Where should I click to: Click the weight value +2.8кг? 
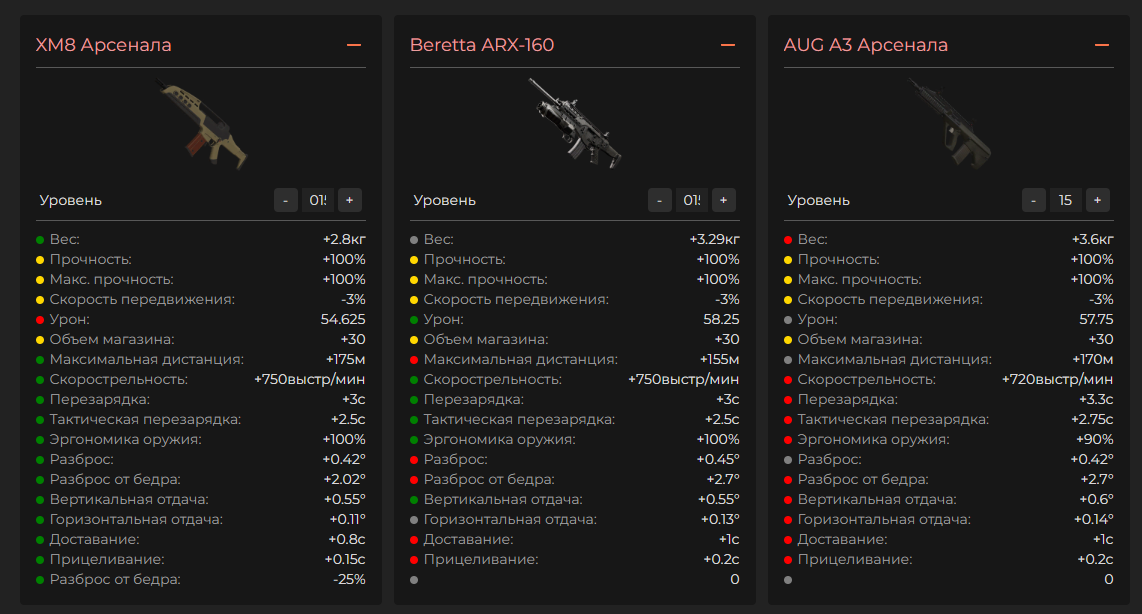click(344, 240)
